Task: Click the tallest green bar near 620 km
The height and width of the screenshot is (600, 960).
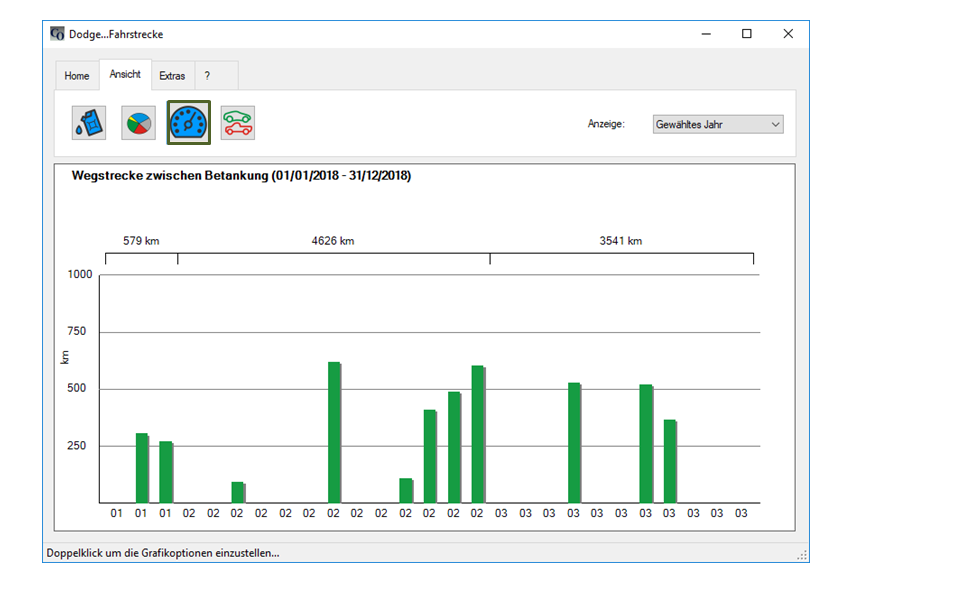Action: 334,432
